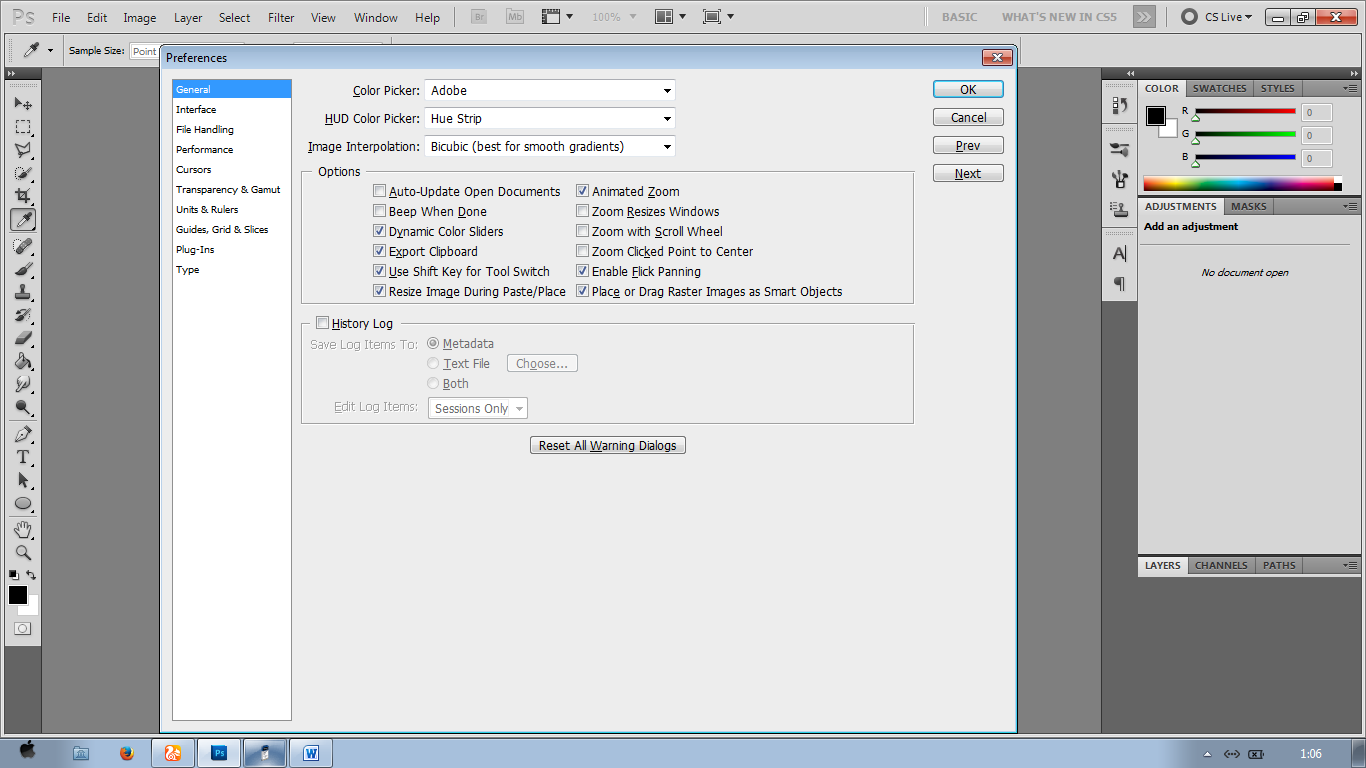Select the Eyedropper tool in the toolbox
Viewport: 1366px width, 768px height.
22,220
